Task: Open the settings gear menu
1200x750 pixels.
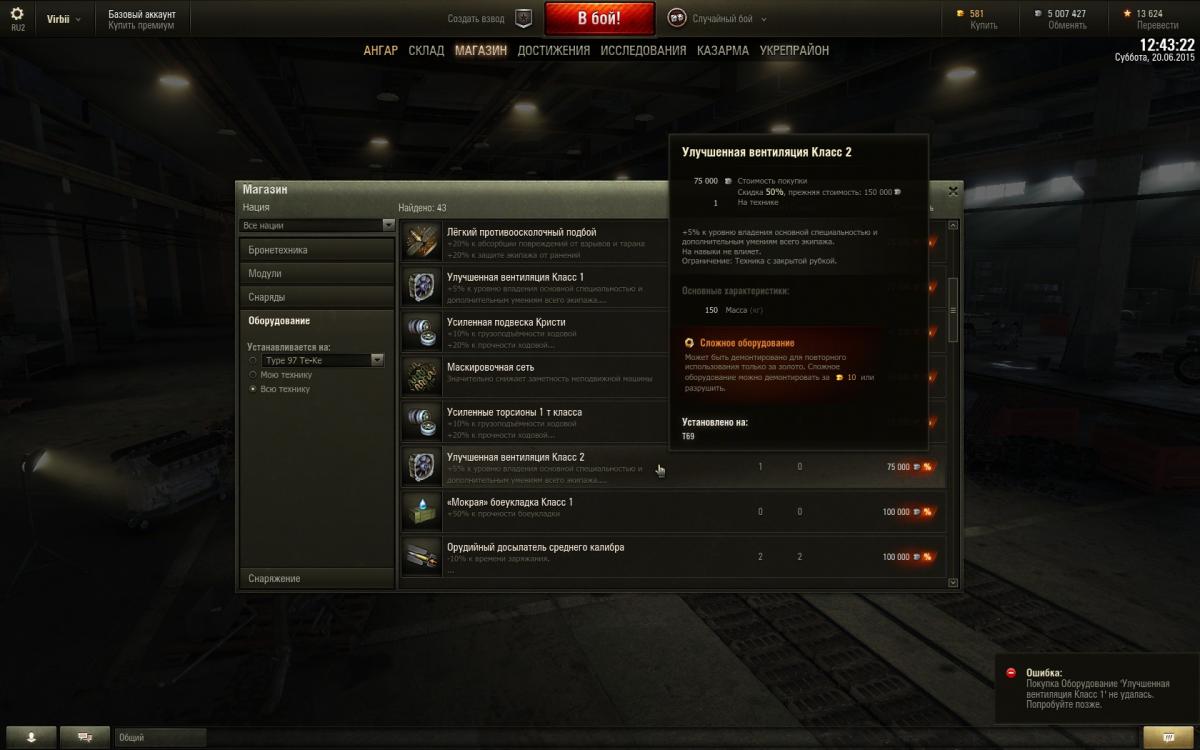Action: (17, 14)
